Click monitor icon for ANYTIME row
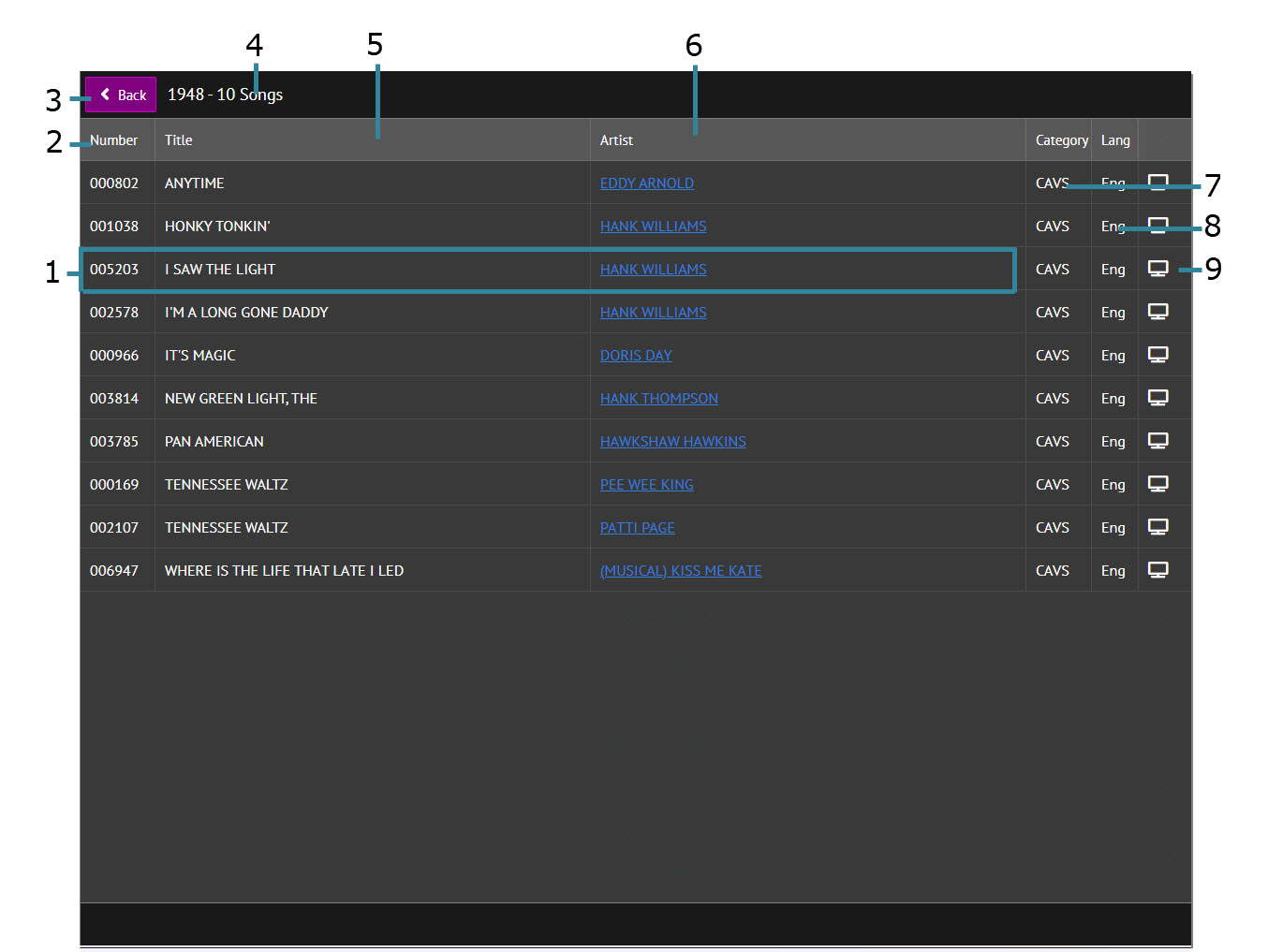The height and width of the screenshot is (952, 1268). 1157,183
